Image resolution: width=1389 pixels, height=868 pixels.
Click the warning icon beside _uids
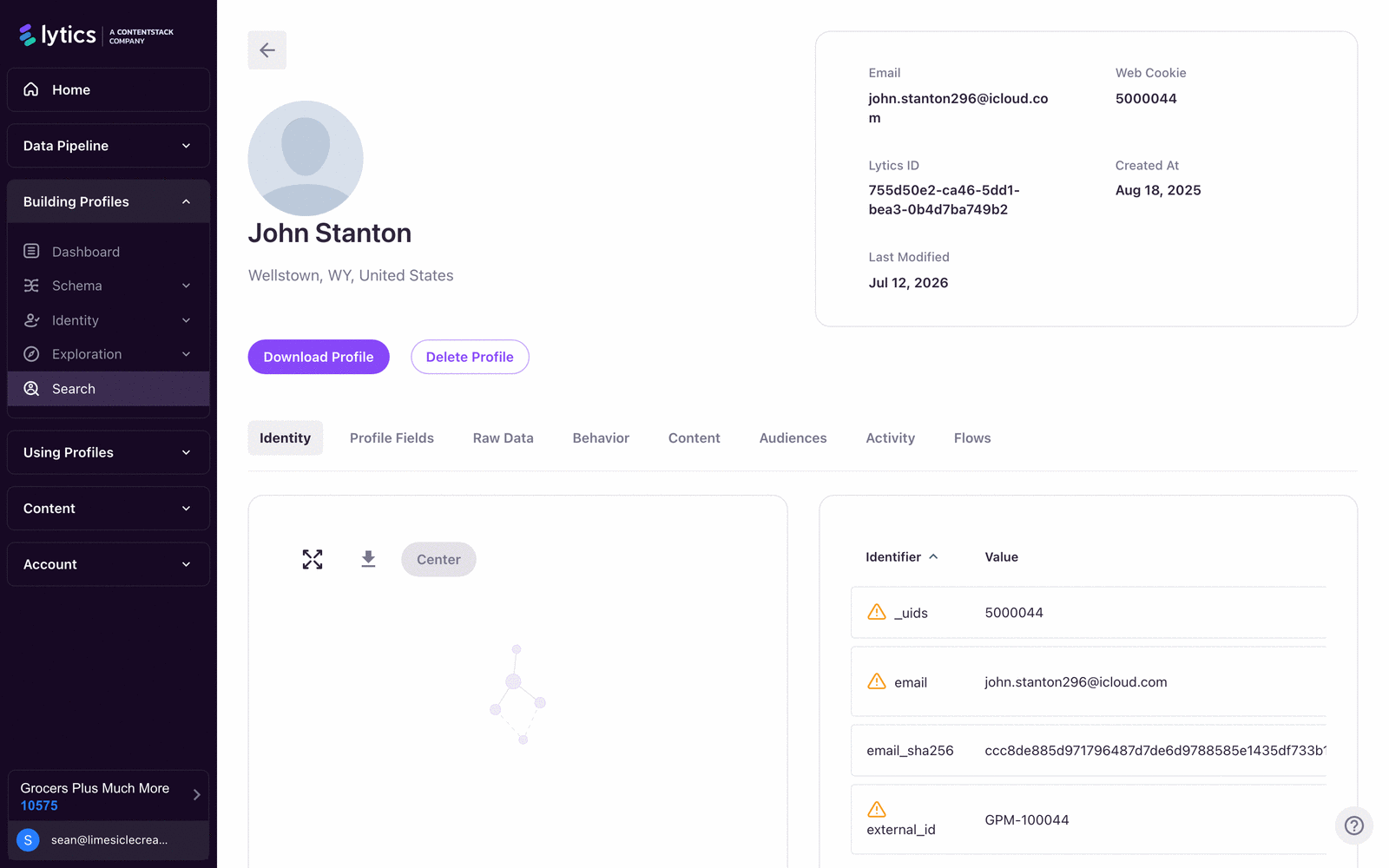[x=877, y=612]
